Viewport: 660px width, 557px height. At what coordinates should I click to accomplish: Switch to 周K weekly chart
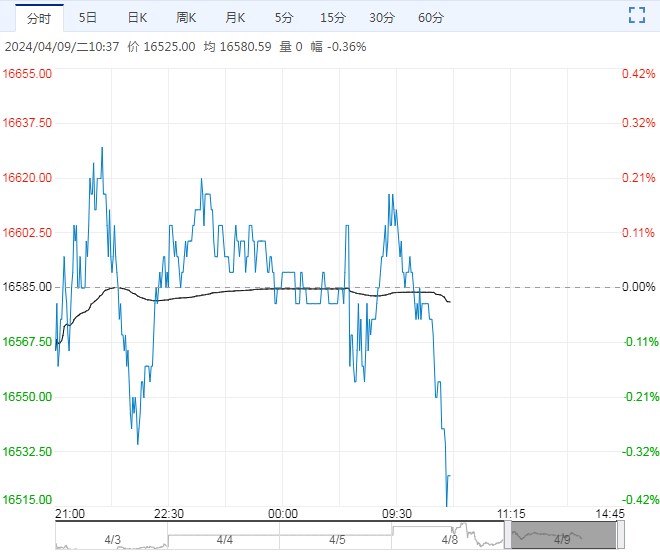186,18
